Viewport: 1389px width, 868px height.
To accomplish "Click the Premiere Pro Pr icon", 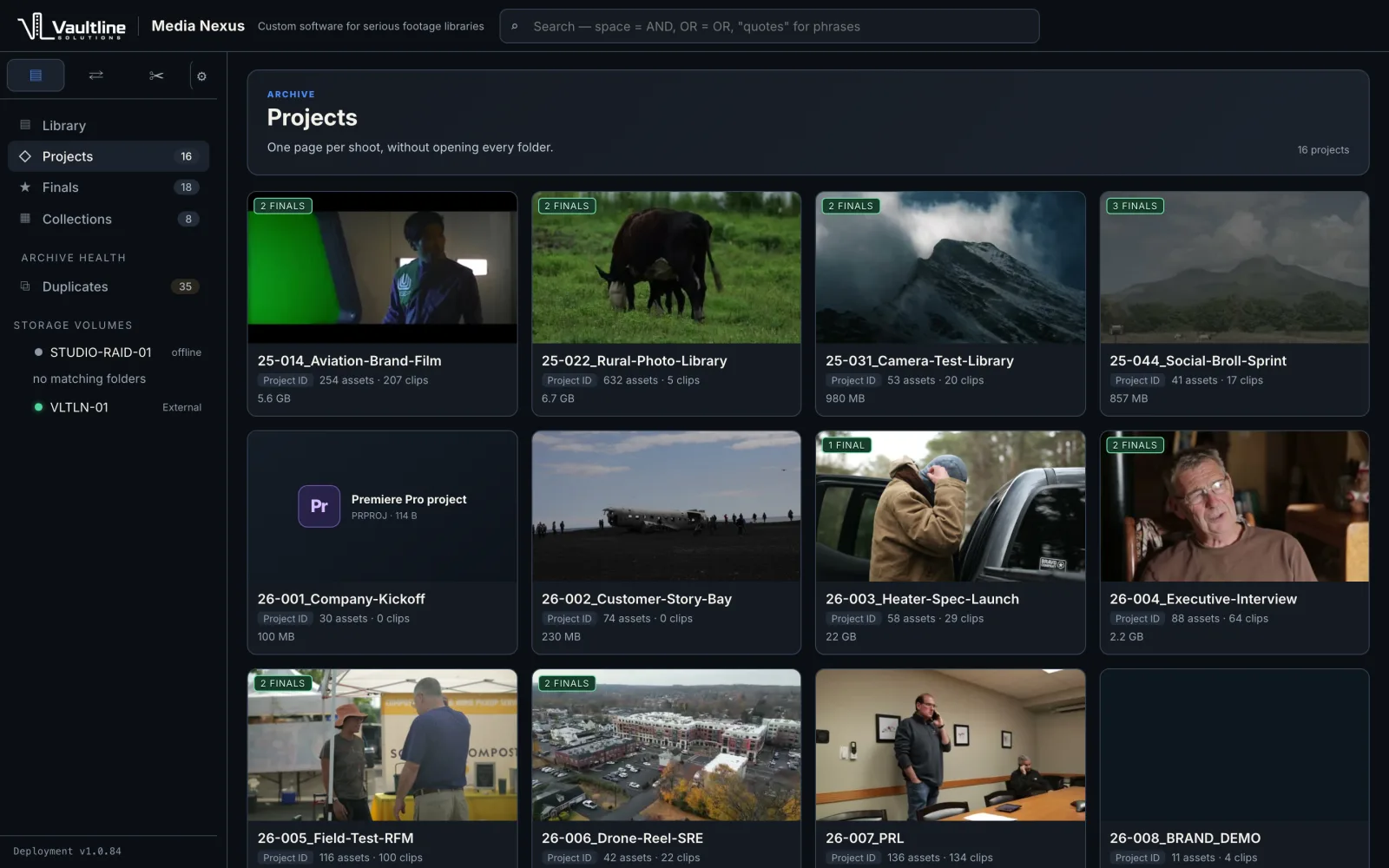I will [x=319, y=506].
